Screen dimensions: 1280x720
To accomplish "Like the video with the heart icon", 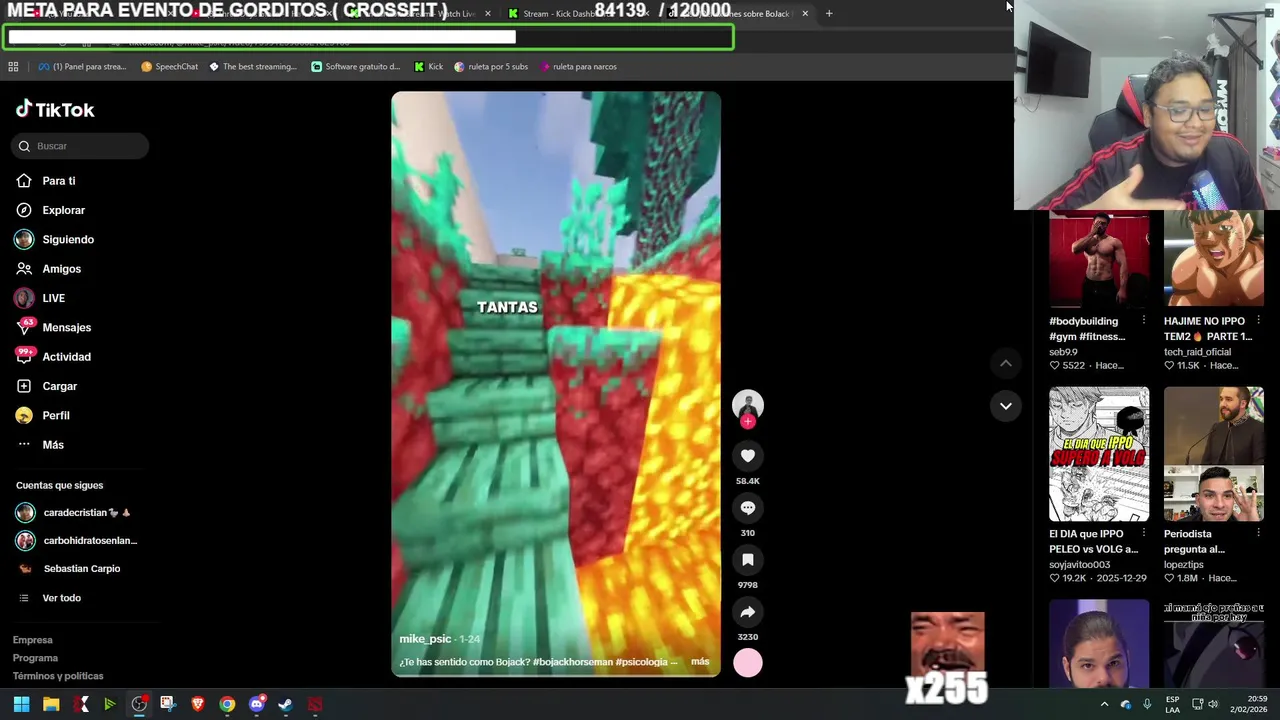I will click(x=748, y=456).
